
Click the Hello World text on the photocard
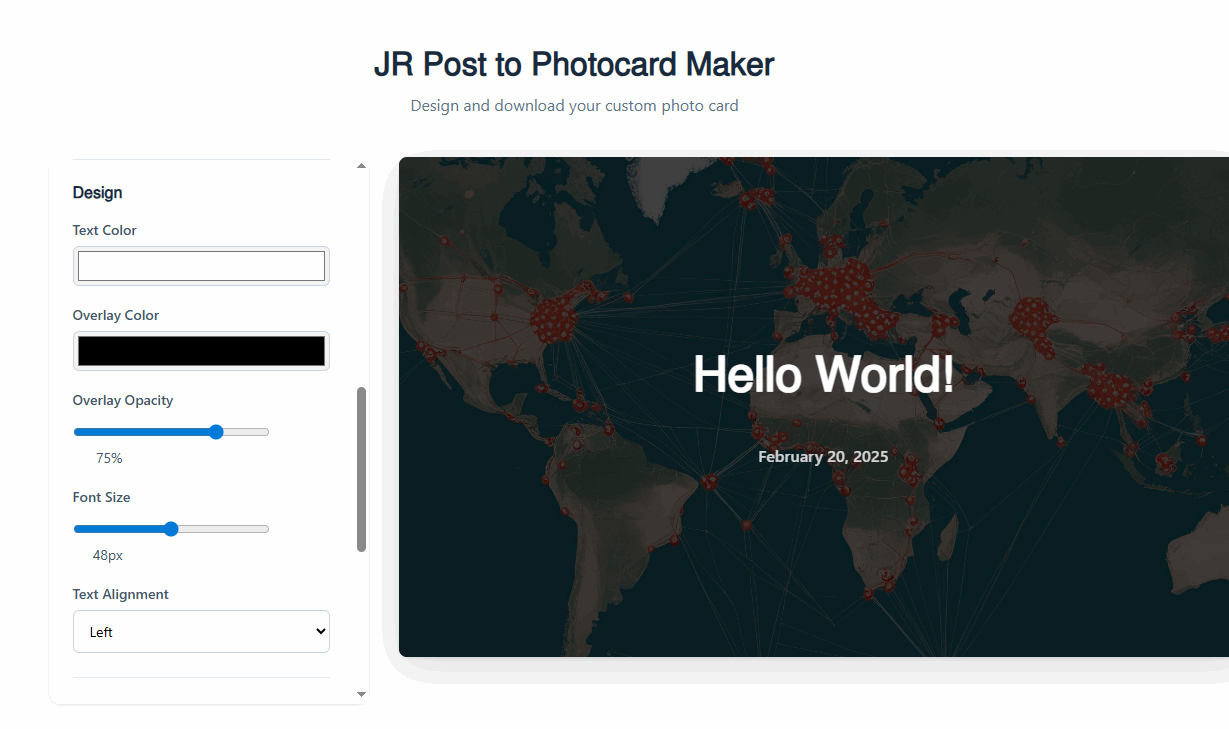(823, 374)
